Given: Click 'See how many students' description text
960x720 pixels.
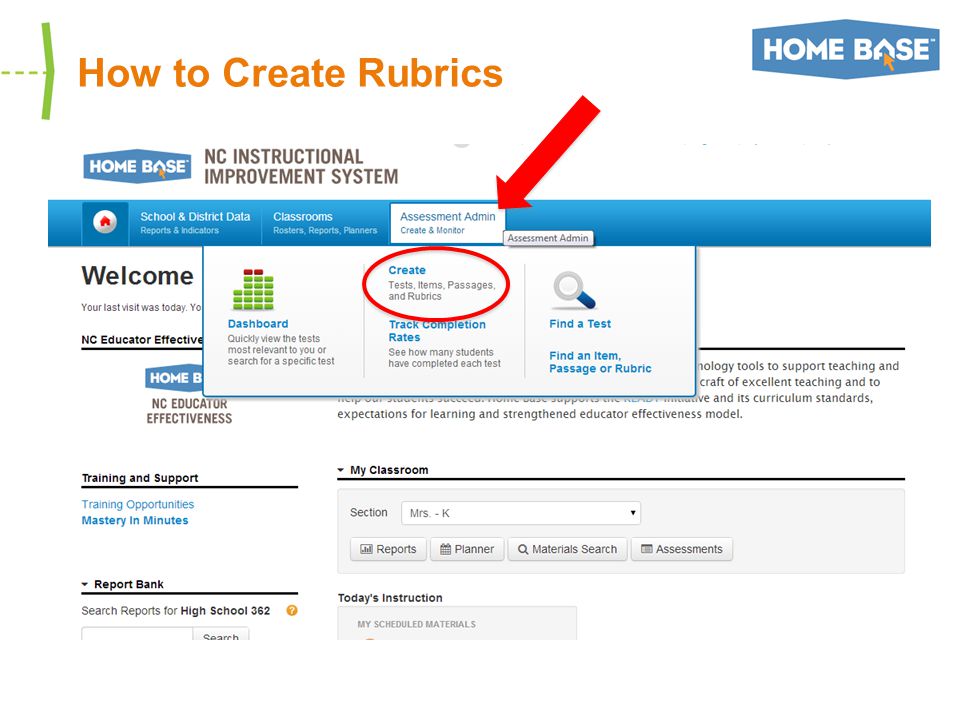Looking at the screenshot, I should coord(444,358).
